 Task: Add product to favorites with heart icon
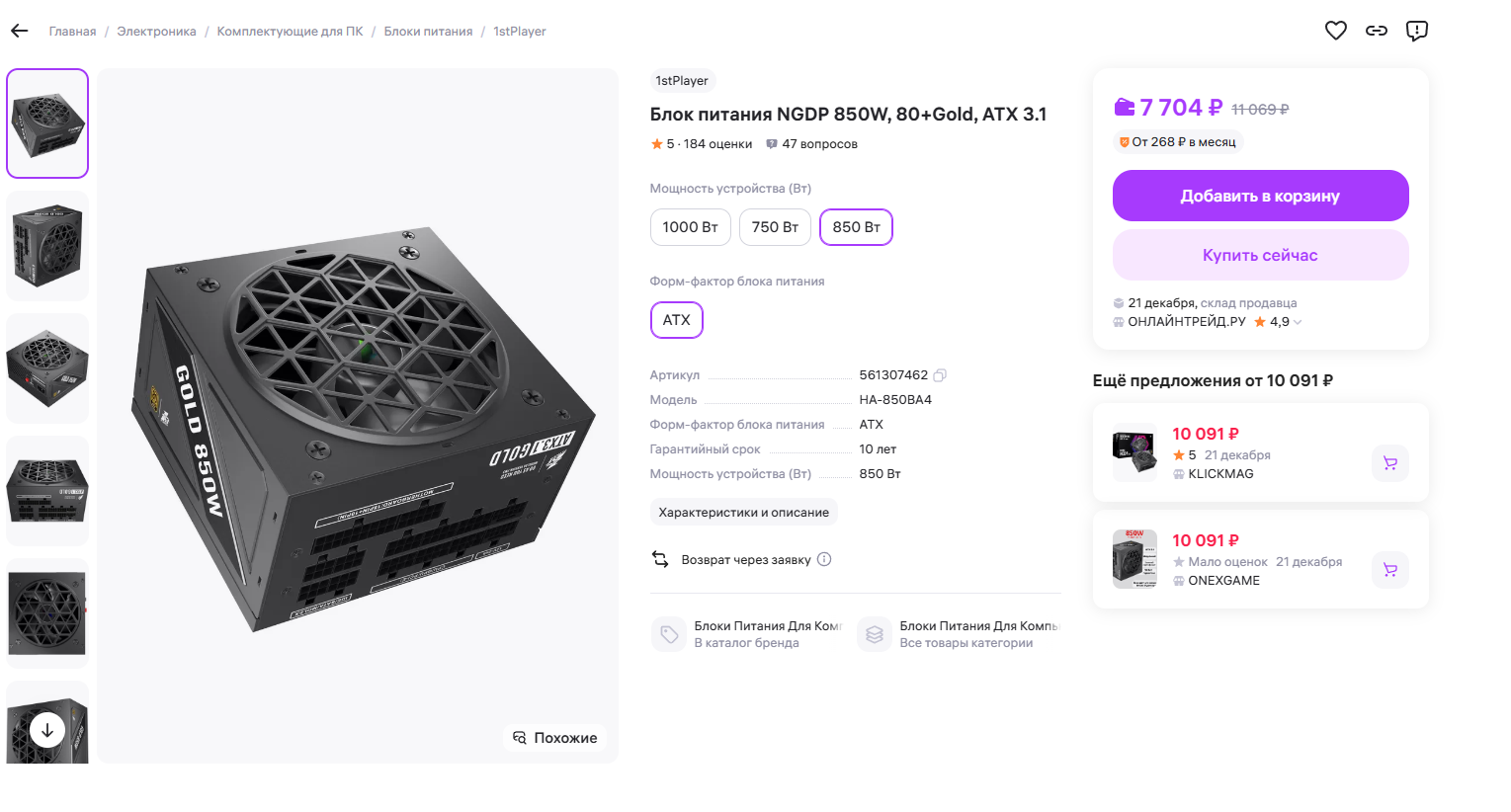(1336, 31)
